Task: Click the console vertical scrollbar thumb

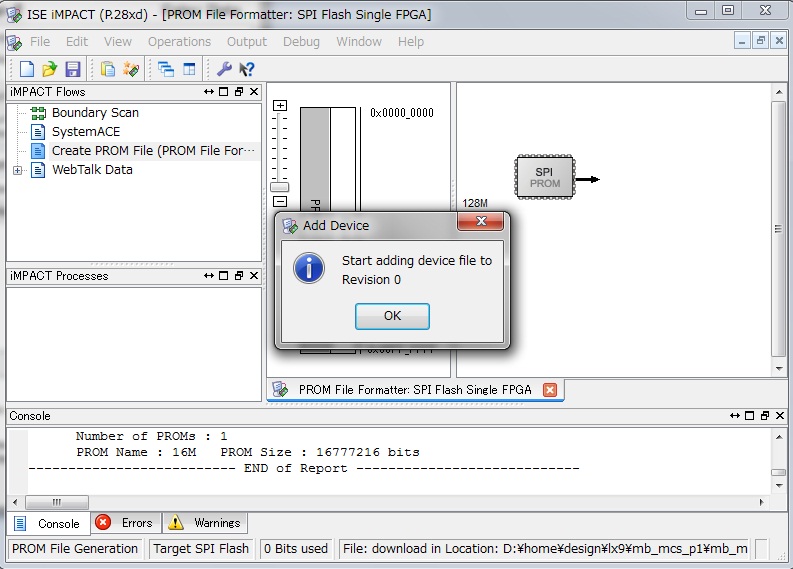Action: click(x=778, y=472)
